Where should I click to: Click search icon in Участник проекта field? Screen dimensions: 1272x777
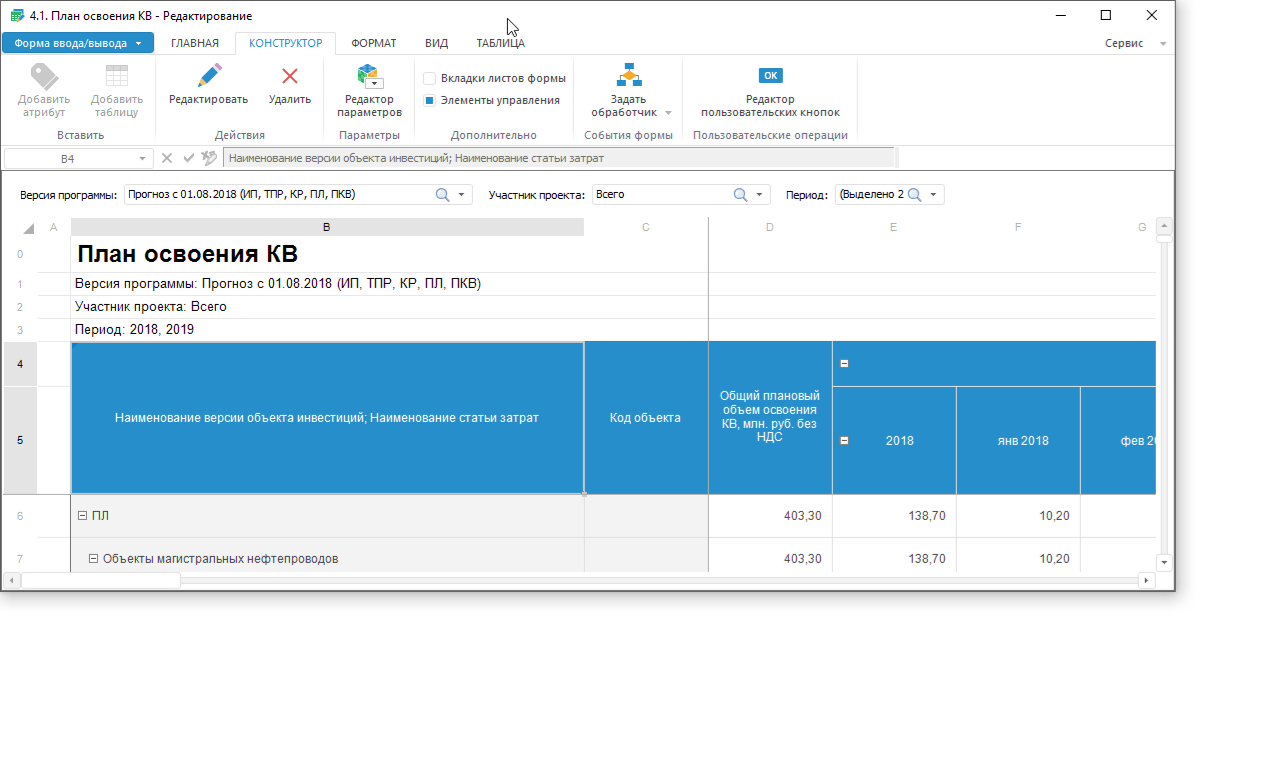(x=740, y=195)
